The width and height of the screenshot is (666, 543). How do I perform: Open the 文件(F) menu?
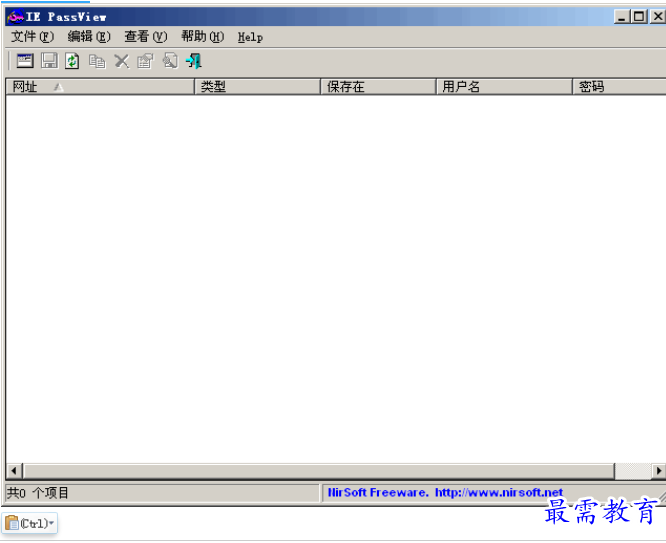pyautogui.click(x=32, y=37)
